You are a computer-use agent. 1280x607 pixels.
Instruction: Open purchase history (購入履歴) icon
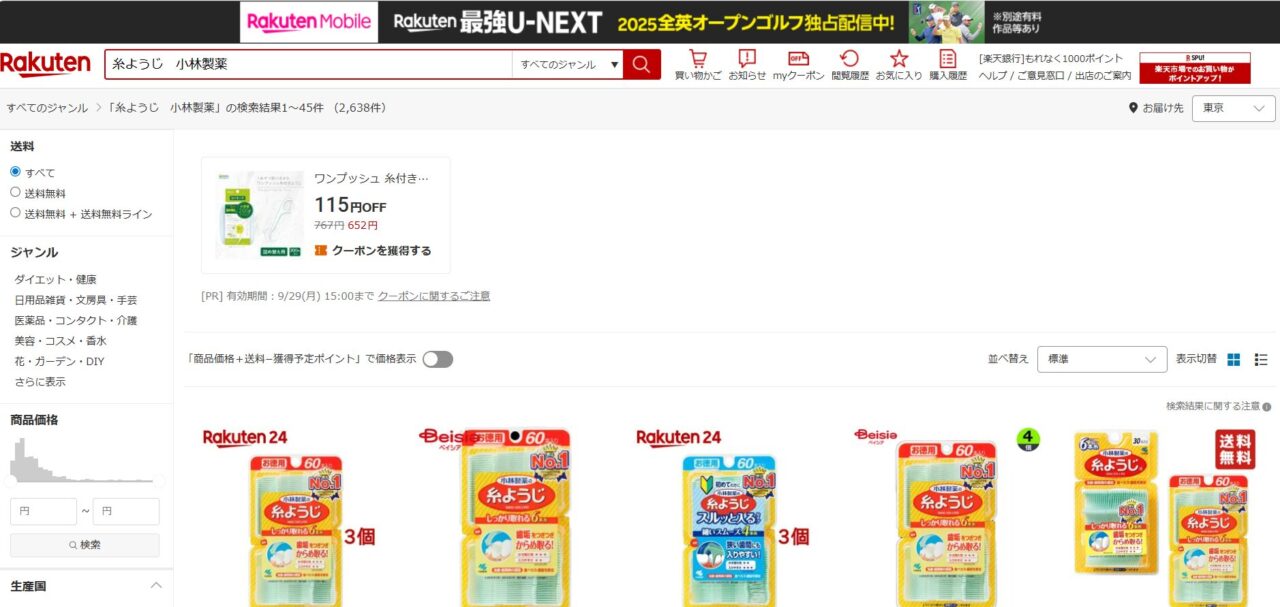(948, 65)
